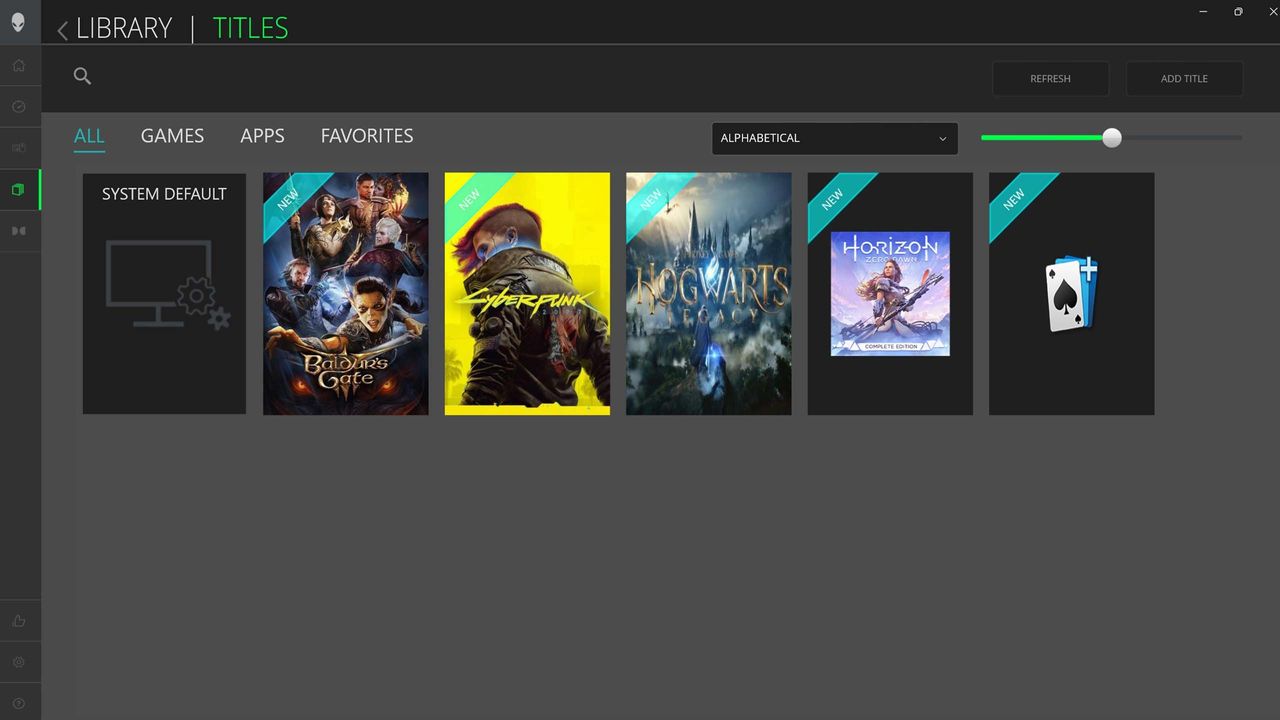This screenshot has height=720, width=1280.
Task: Open Settings gear in sidebar
Action: pyautogui.click(x=19, y=662)
